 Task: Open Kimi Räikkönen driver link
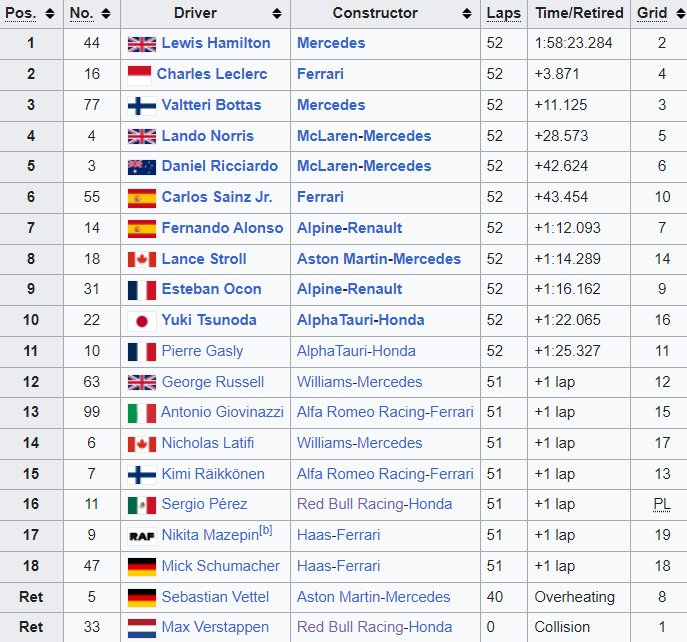pos(213,474)
